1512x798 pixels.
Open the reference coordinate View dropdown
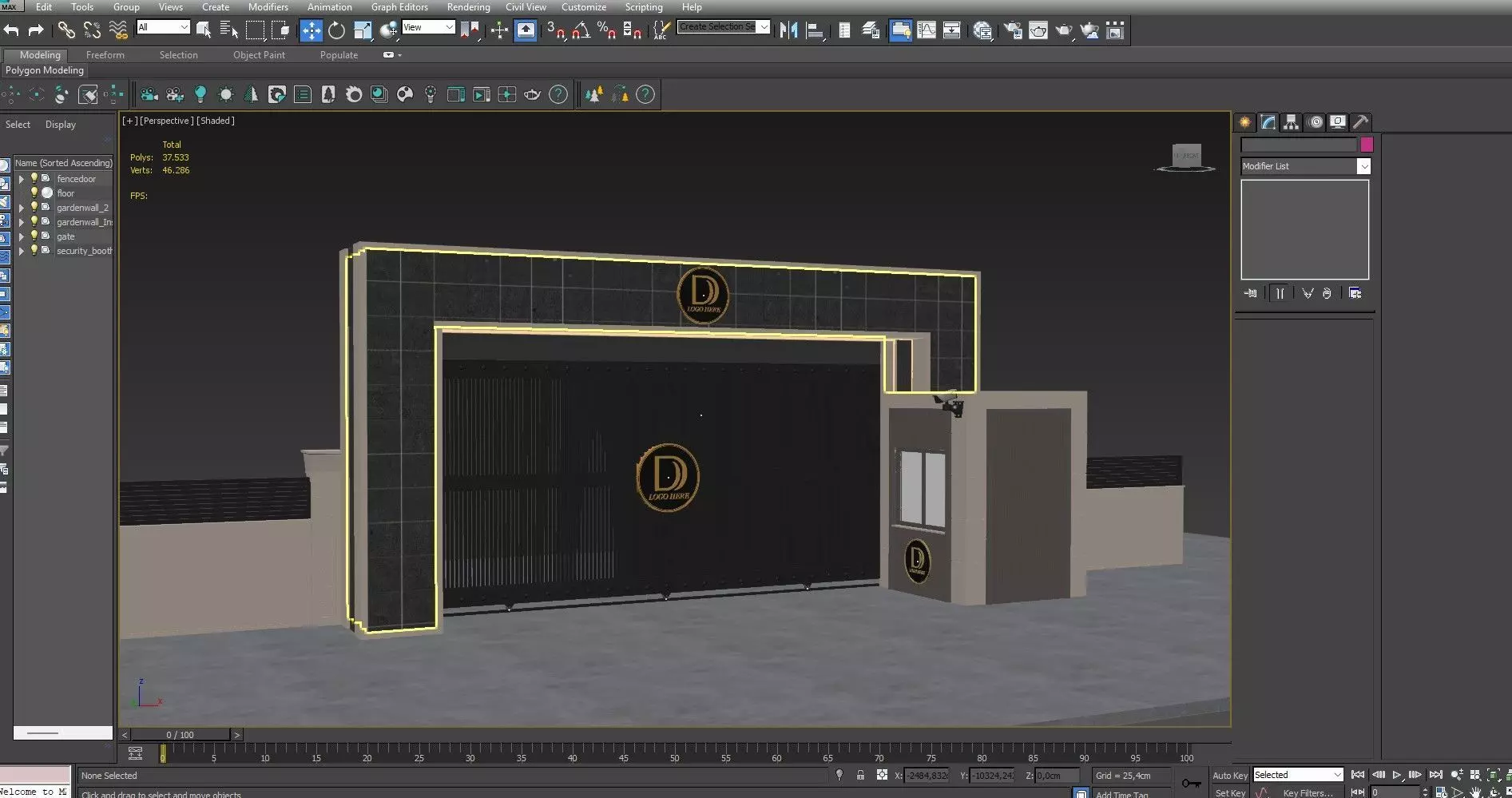(428, 27)
